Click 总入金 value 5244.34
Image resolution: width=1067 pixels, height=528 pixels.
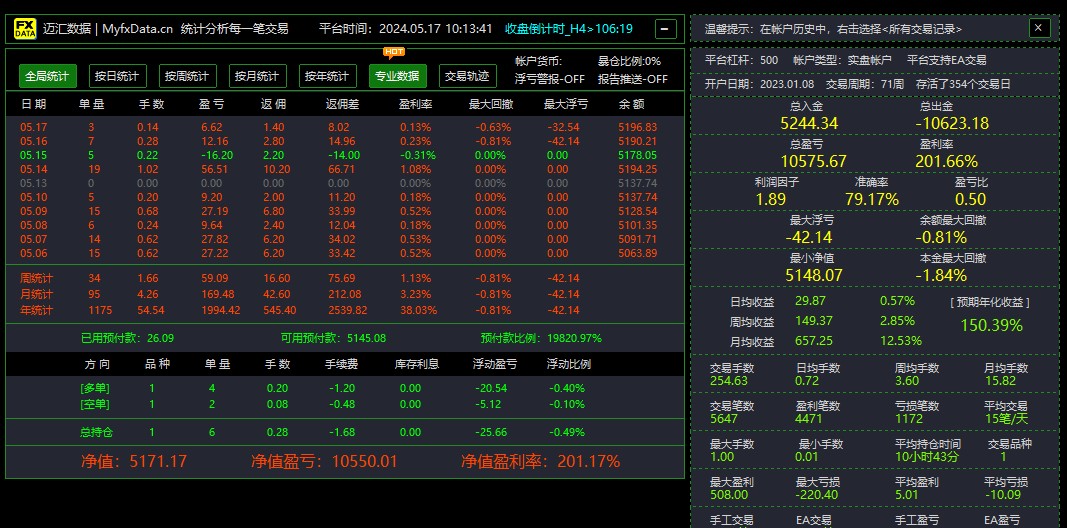809,123
